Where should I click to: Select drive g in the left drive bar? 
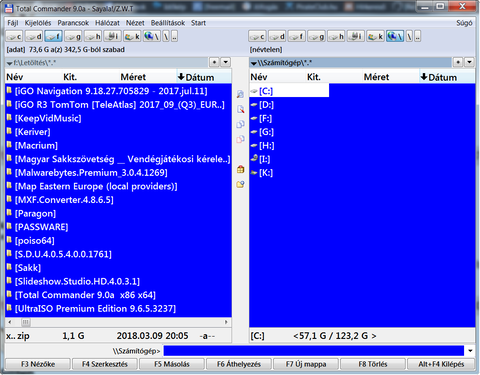click(x=73, y=36)
